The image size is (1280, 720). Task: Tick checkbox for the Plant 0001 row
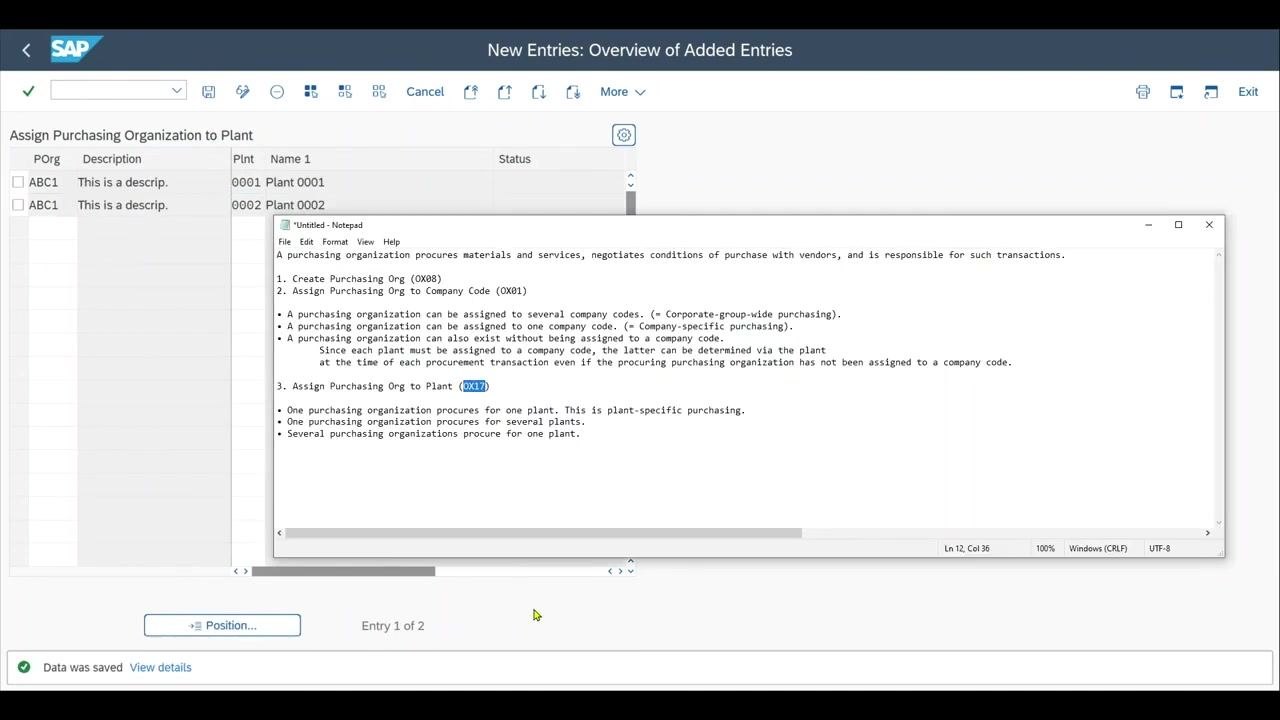tap(18, 182)
